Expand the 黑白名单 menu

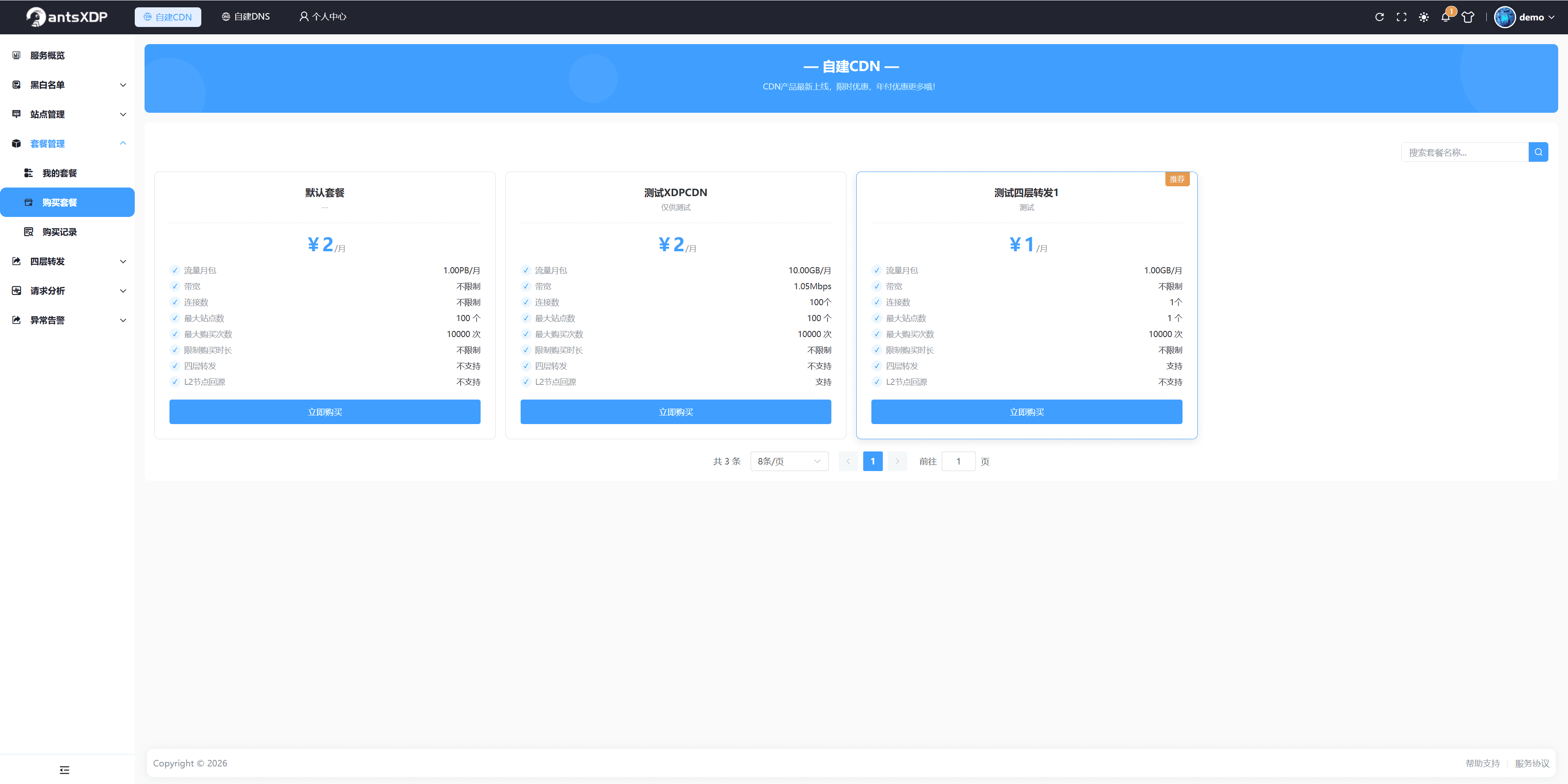67,85
